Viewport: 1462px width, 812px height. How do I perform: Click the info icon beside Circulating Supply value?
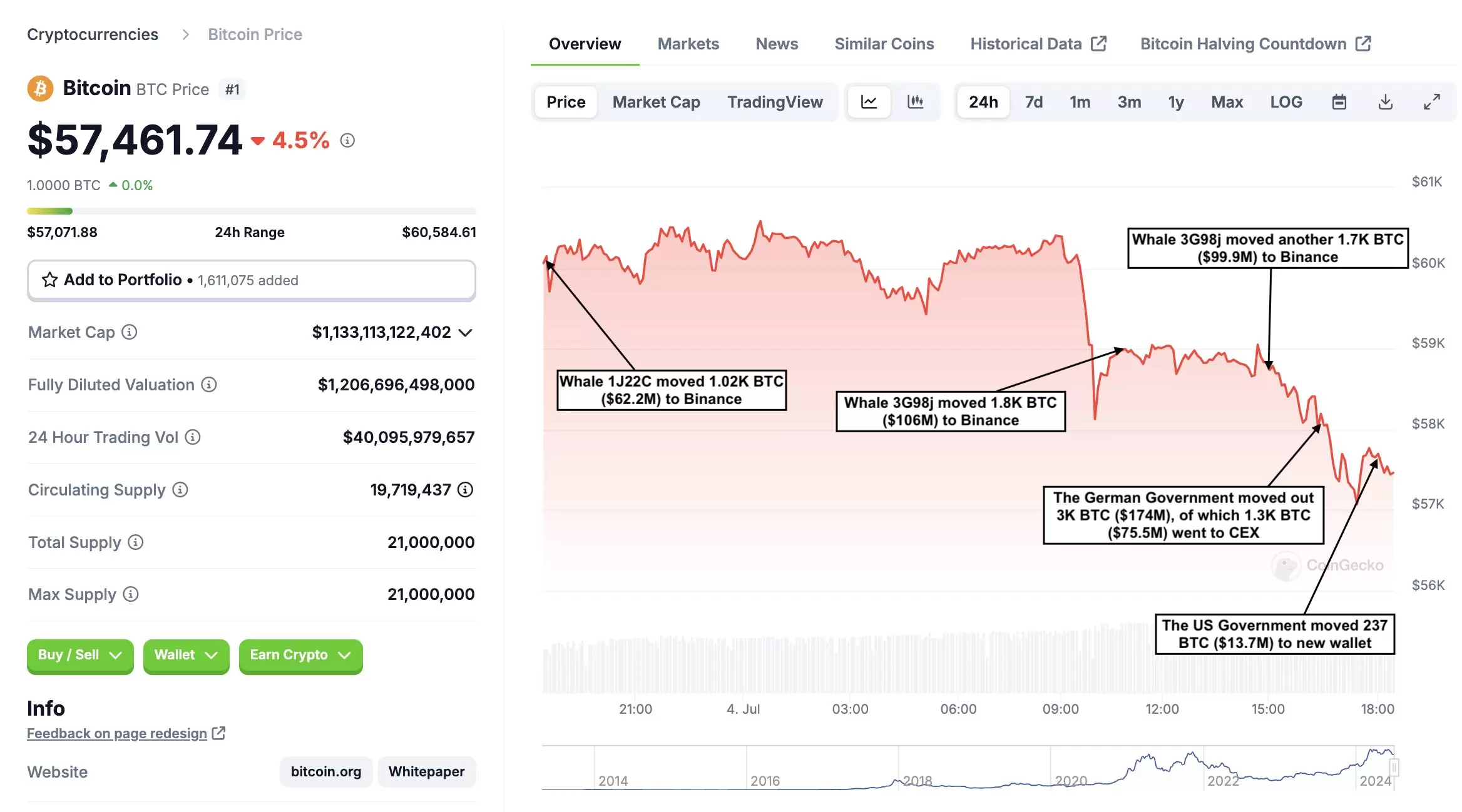(465, 490)
